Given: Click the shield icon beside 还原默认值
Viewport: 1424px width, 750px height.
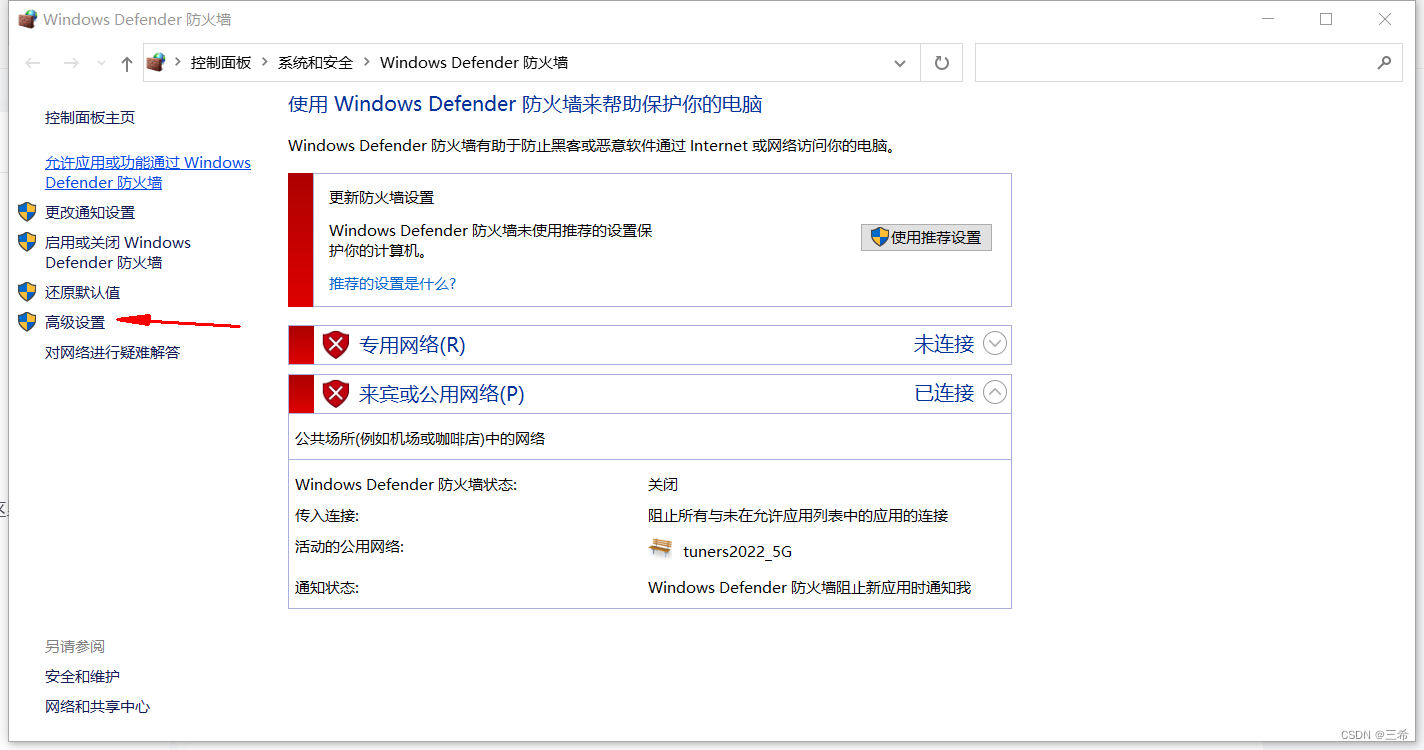Looking at the screenshot, I should [x=27, y=292].
